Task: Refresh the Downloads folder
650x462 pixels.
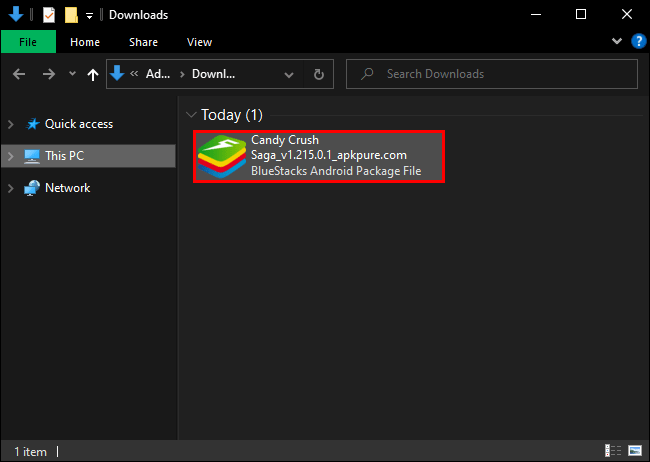Action: pos(319,74)
